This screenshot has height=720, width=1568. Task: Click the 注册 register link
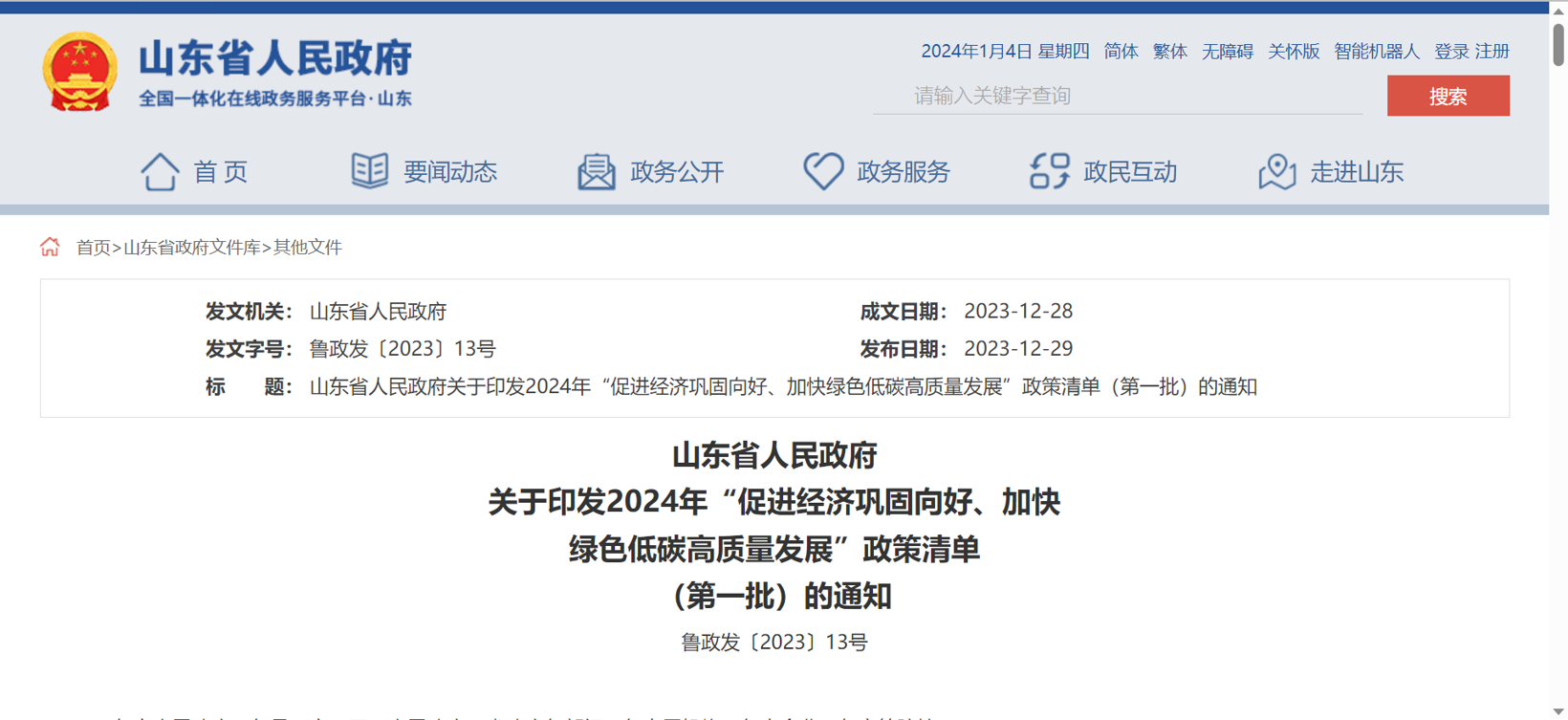[x=1492, y=52]
